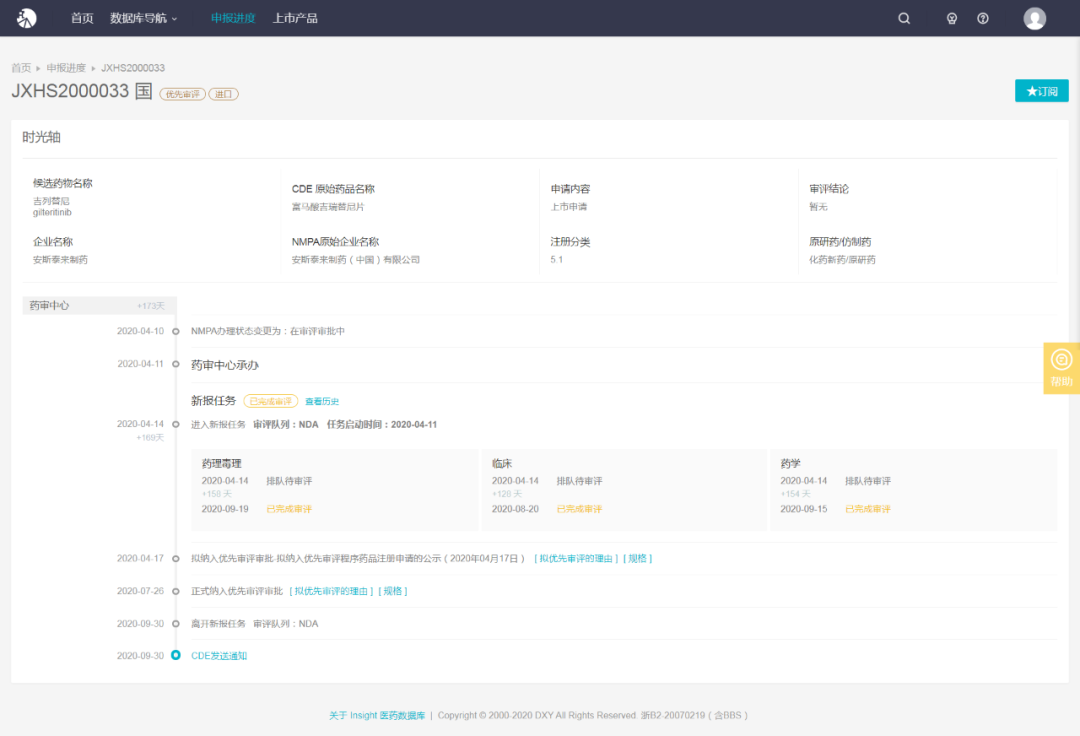Open the 上市产品 navigation tab

point(295,18)
